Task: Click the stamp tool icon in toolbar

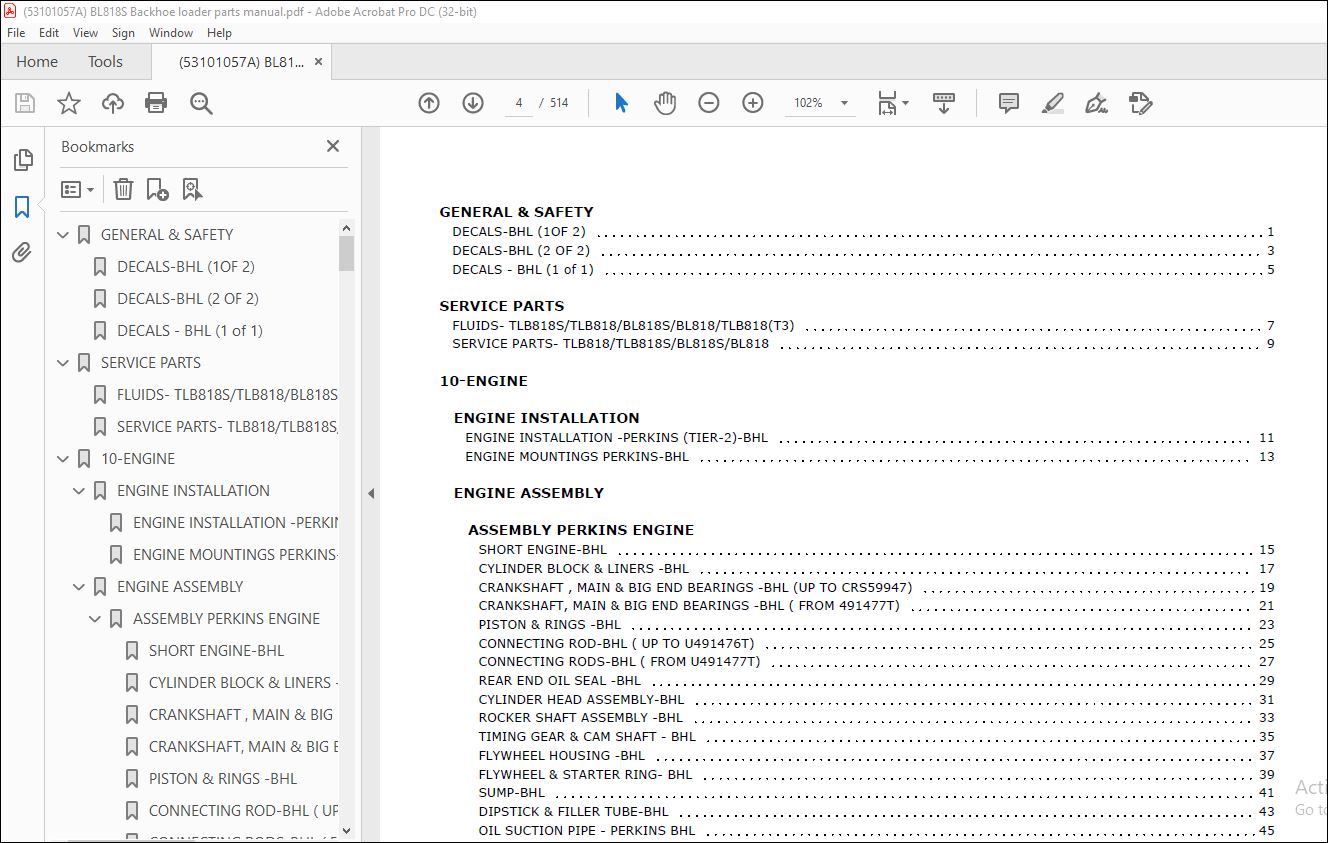Action: click(x=1140, y=103)
